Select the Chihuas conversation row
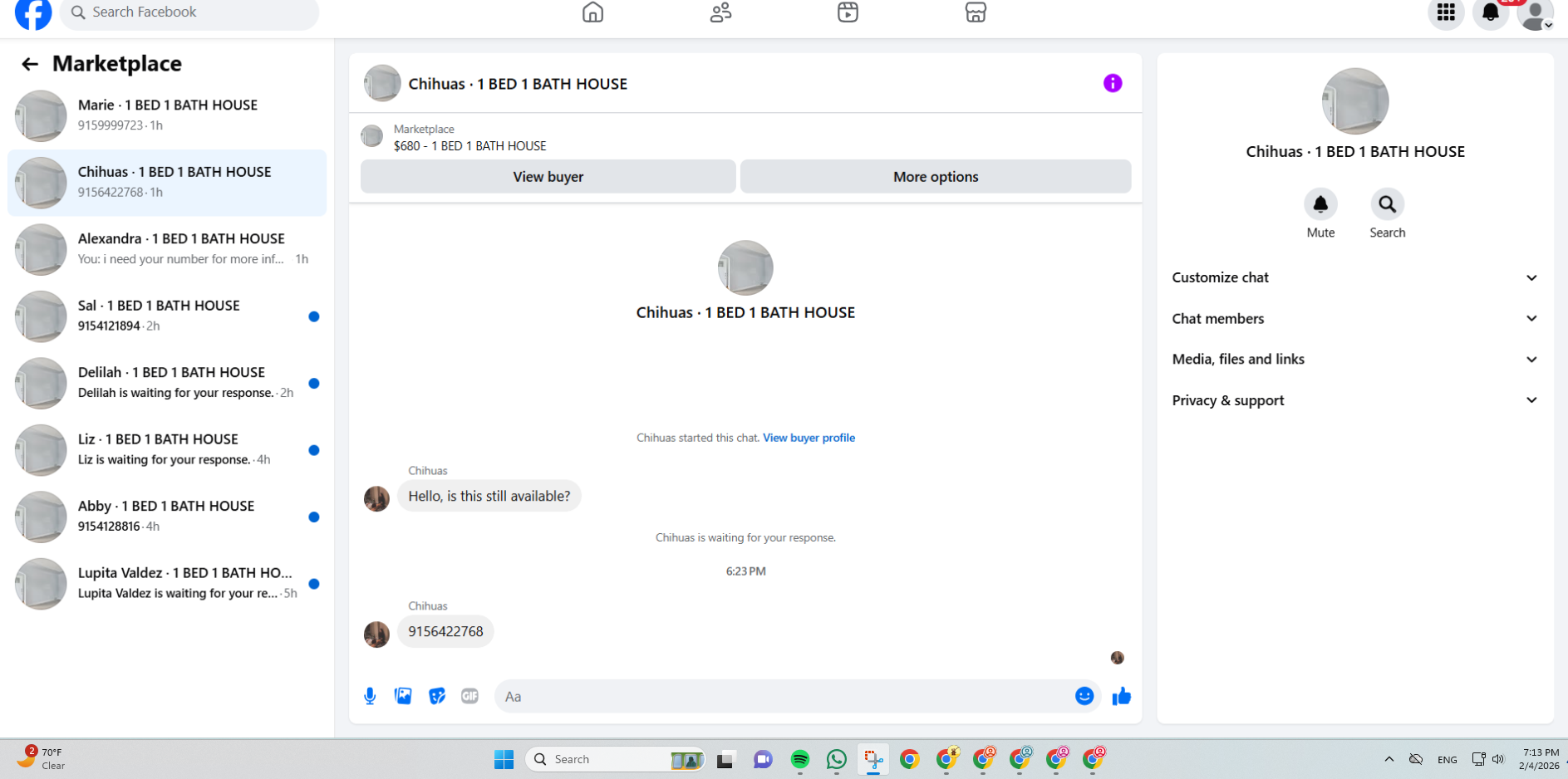The image size is (1568, 779). pos(167,183)
